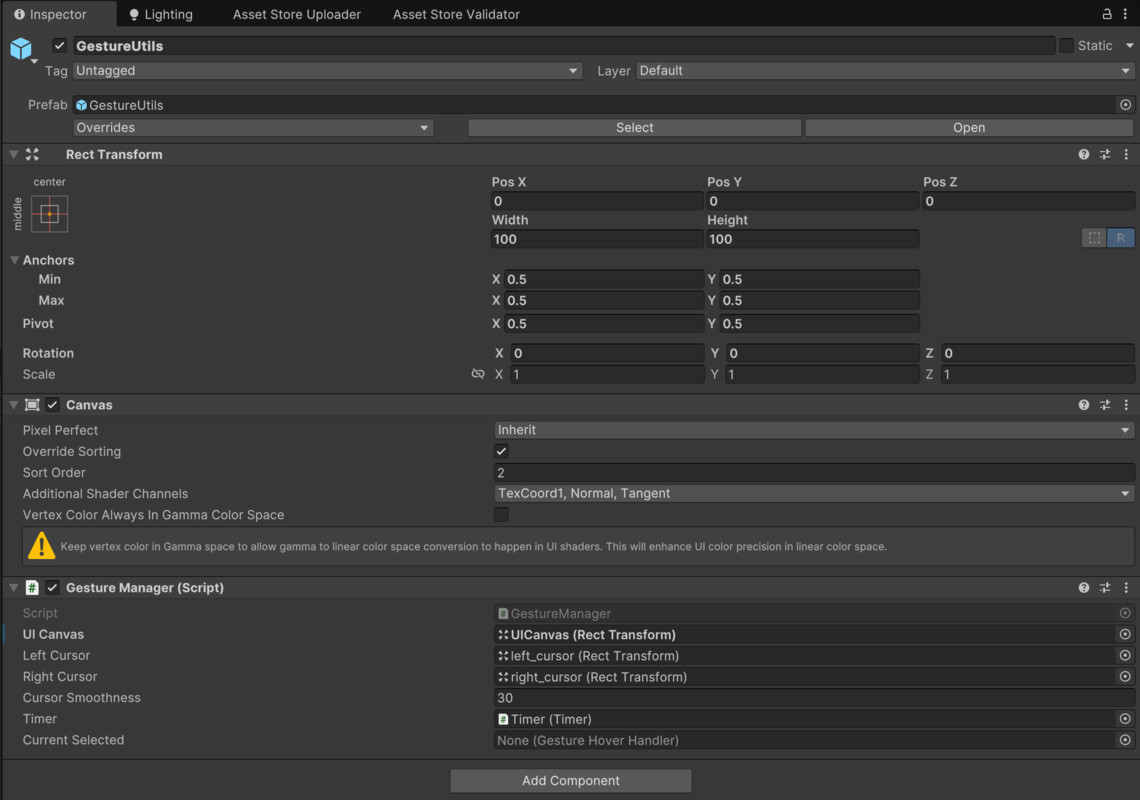Open the anchor presets box
This screenshot has width=1140, height=800.
50,214
